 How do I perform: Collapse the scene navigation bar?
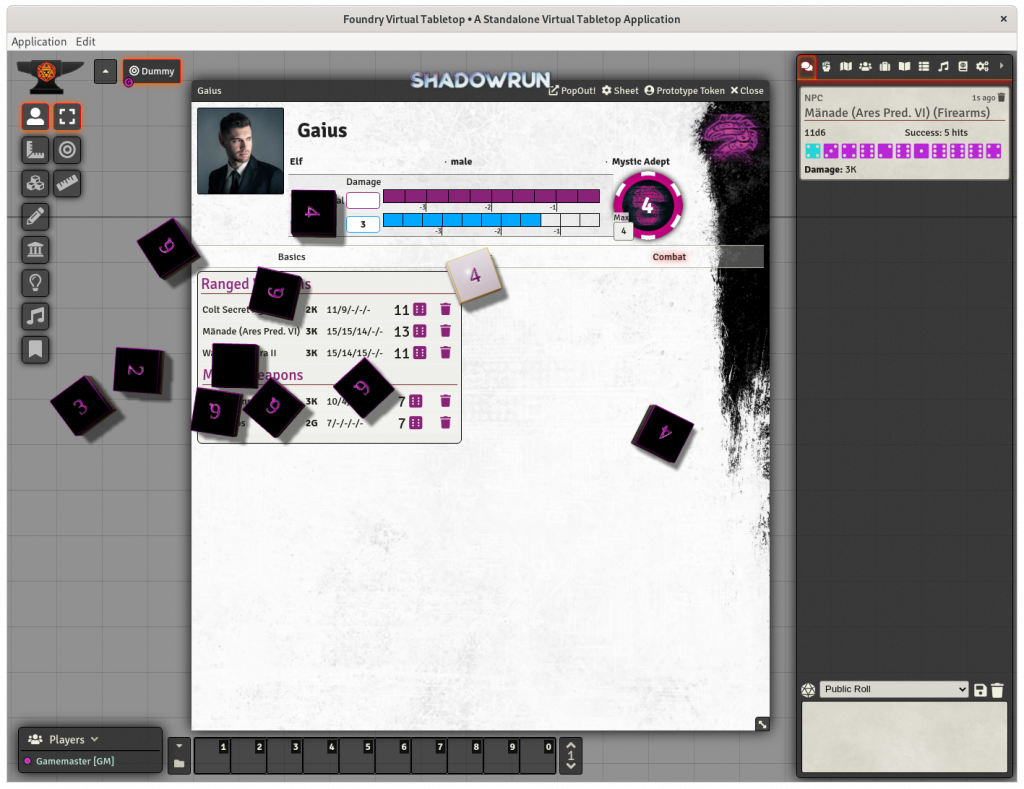pos(105,71)
